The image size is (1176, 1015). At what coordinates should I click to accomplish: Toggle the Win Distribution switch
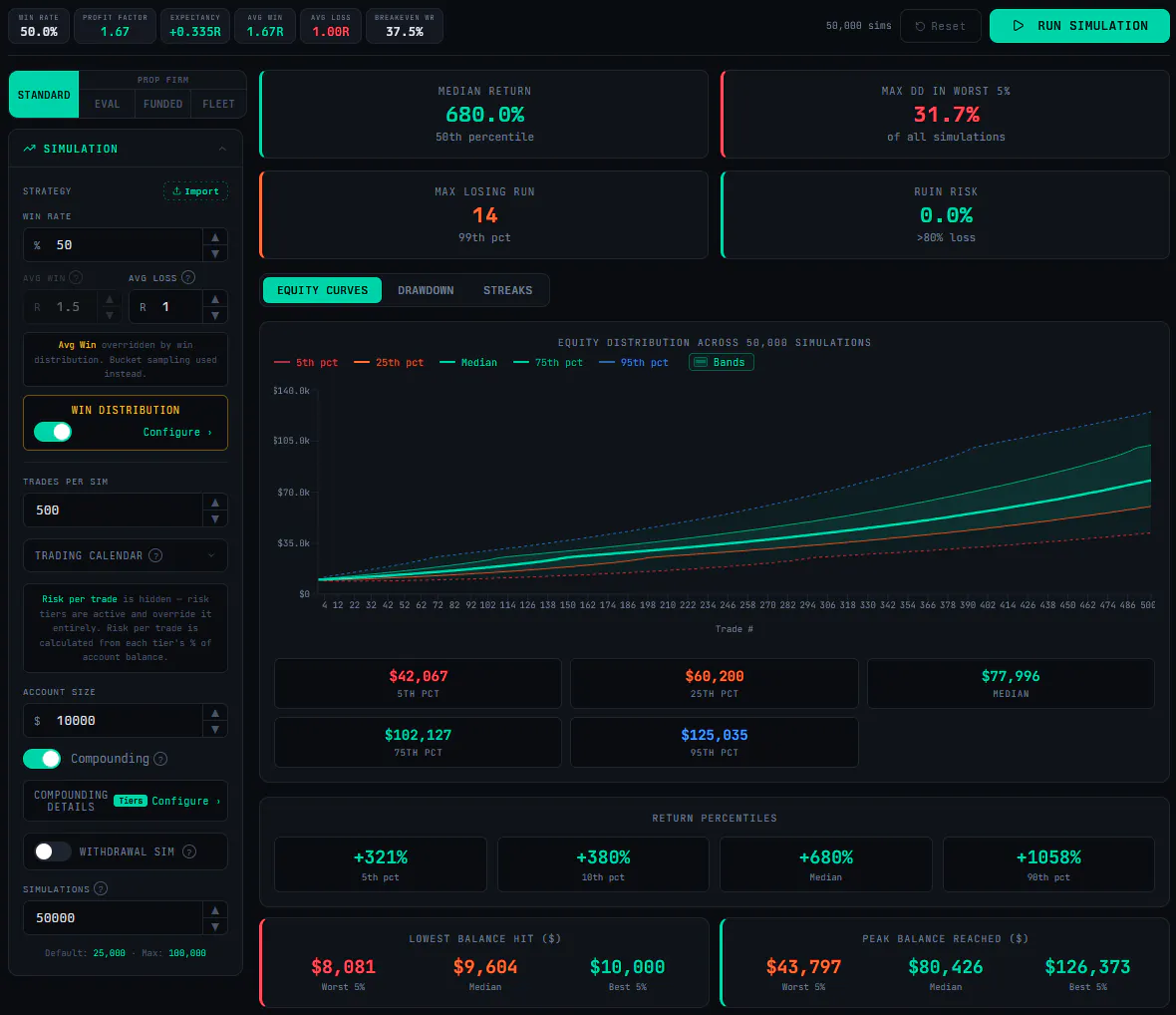pos(53,432)
